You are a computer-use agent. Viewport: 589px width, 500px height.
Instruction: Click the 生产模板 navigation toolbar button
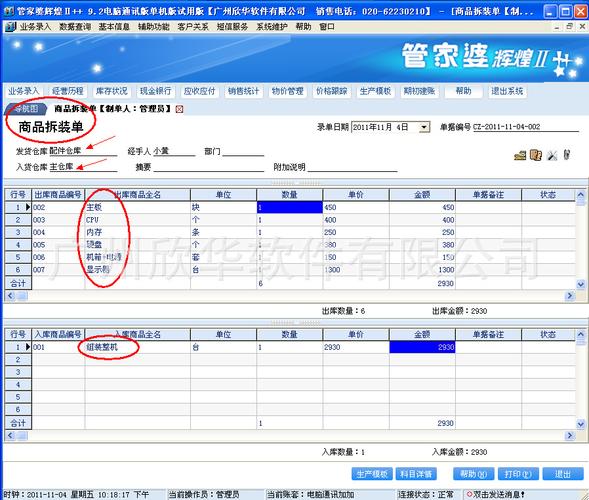[376, 91]
